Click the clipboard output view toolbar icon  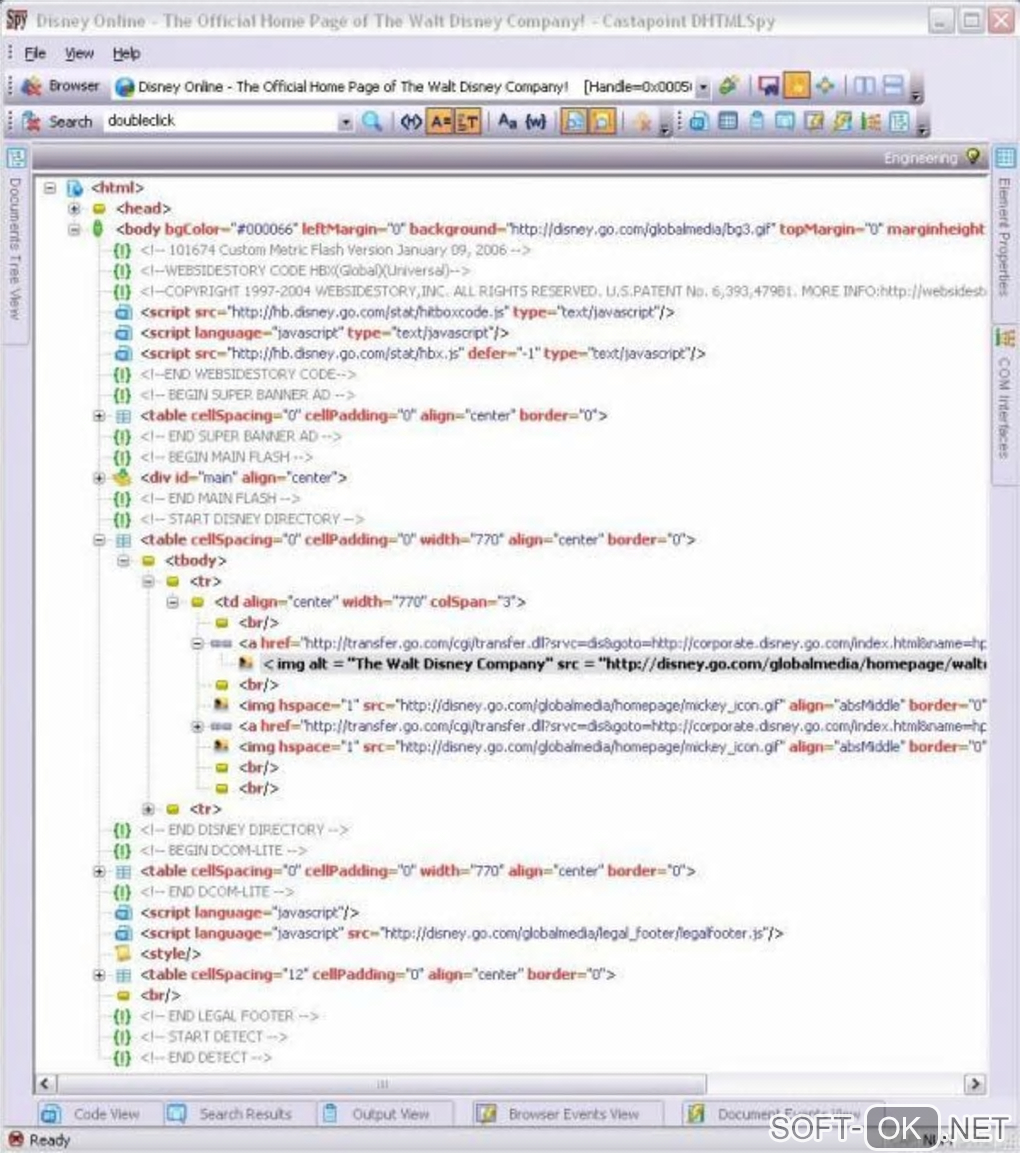[x=756, y=121]
